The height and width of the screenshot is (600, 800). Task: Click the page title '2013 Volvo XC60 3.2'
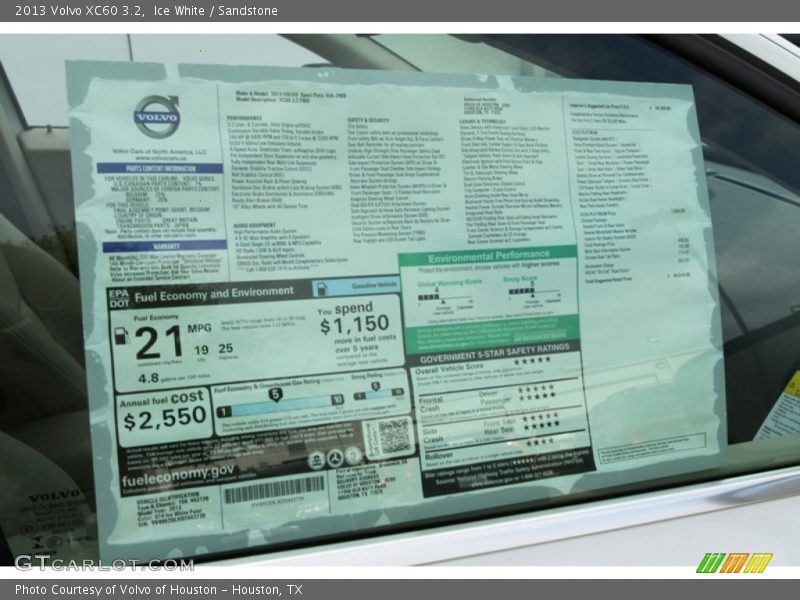[79, 11]
